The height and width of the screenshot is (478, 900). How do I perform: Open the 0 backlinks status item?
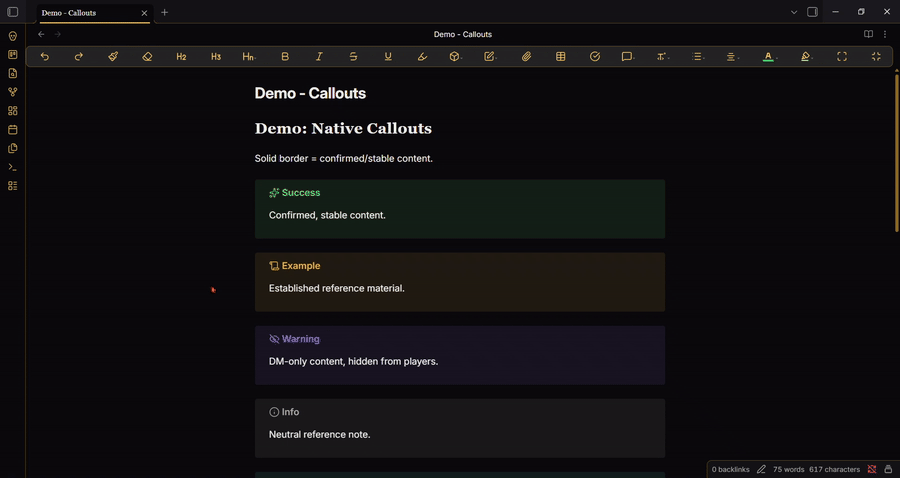[x=730, y=469]
